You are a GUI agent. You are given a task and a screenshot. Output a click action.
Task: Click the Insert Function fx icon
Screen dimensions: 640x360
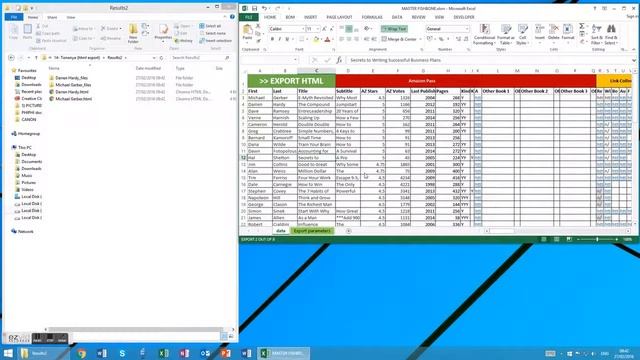pyautogui.click(x=339, y=60)
